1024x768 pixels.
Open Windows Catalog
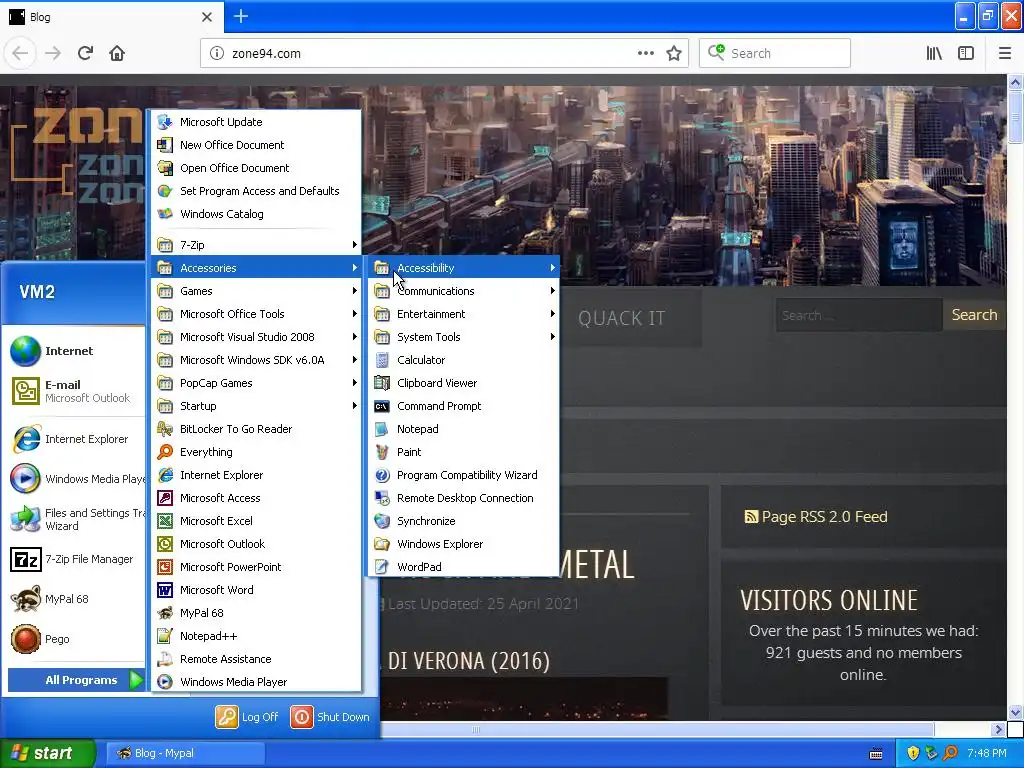[x=256, y=214]
